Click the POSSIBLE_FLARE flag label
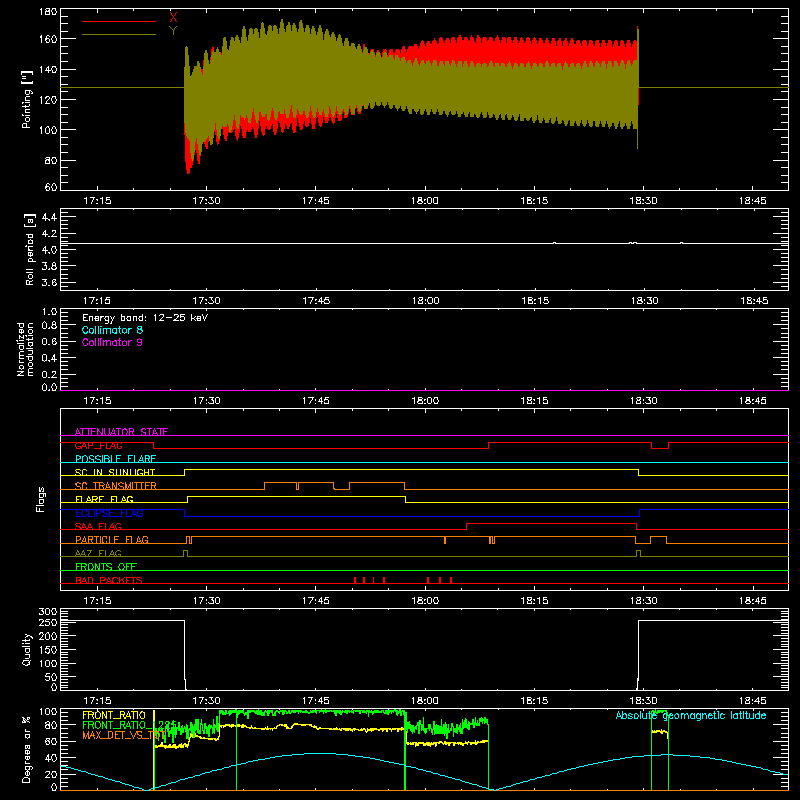The image size is (800, 800). coord(115,459)
